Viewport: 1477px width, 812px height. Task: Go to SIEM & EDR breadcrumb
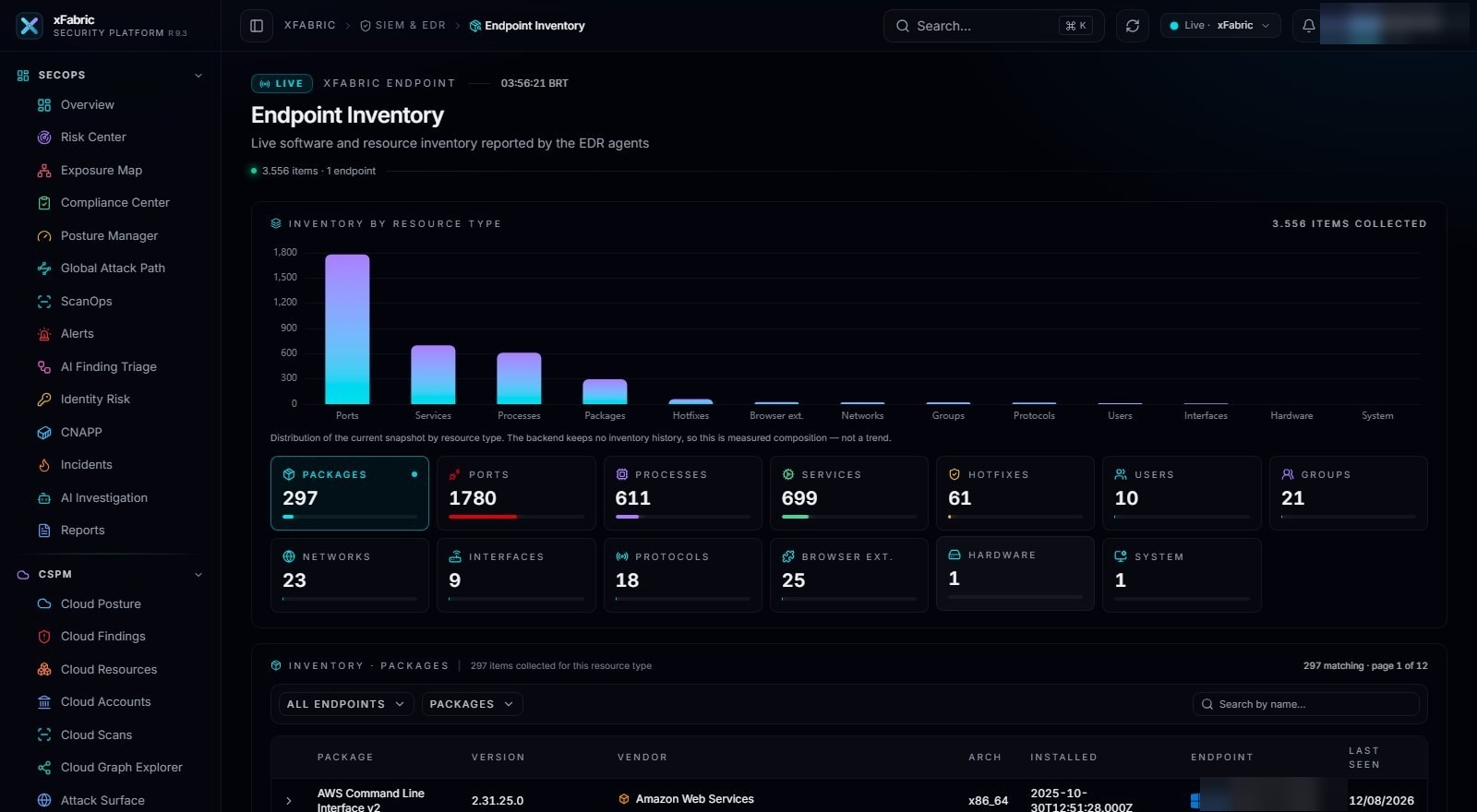coord(402,26)
